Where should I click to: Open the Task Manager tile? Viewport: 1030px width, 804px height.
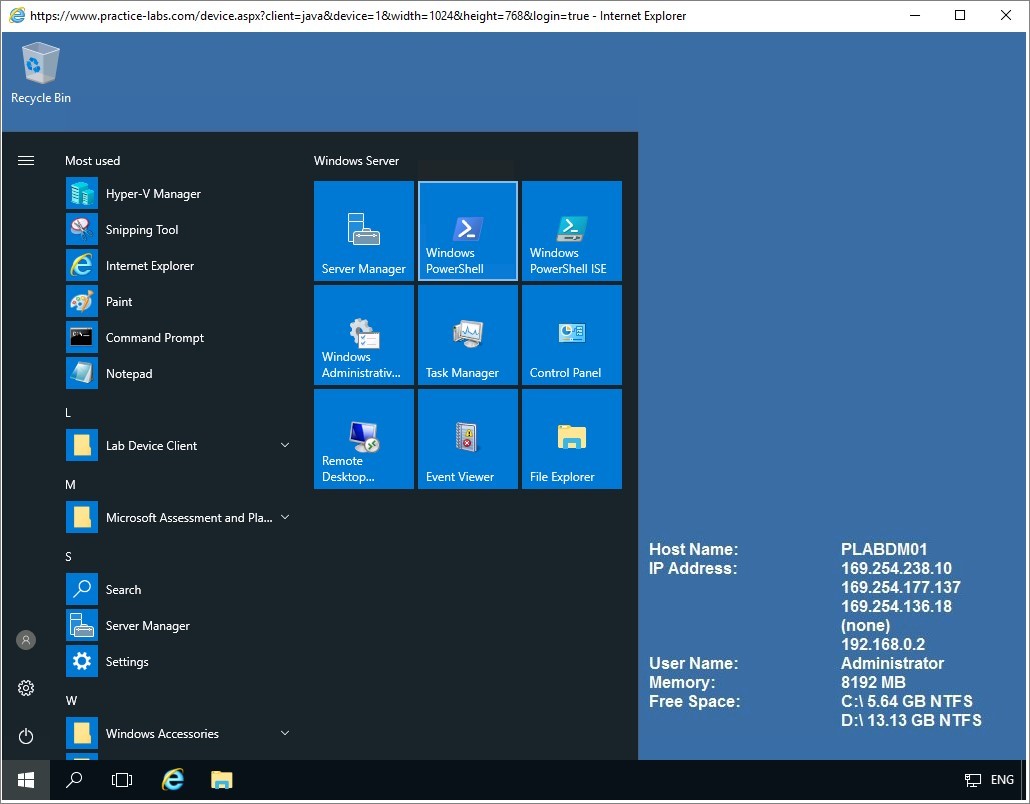coord(467,335)
